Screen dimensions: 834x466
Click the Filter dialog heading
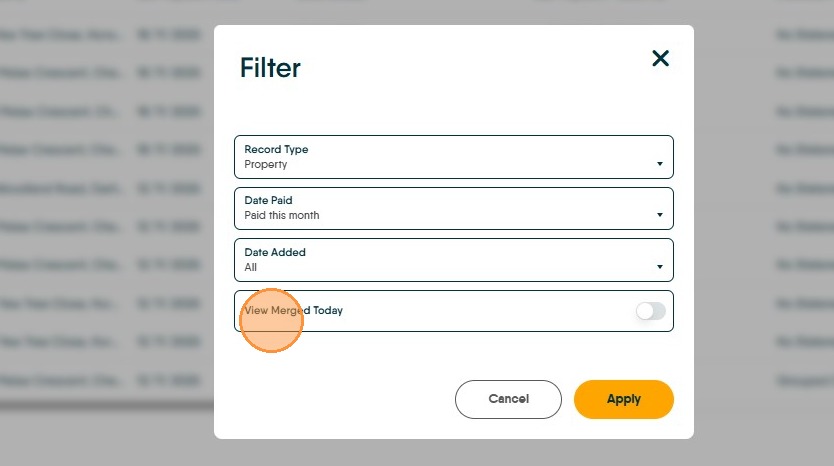pyautogui.click(x=270, y=68)
